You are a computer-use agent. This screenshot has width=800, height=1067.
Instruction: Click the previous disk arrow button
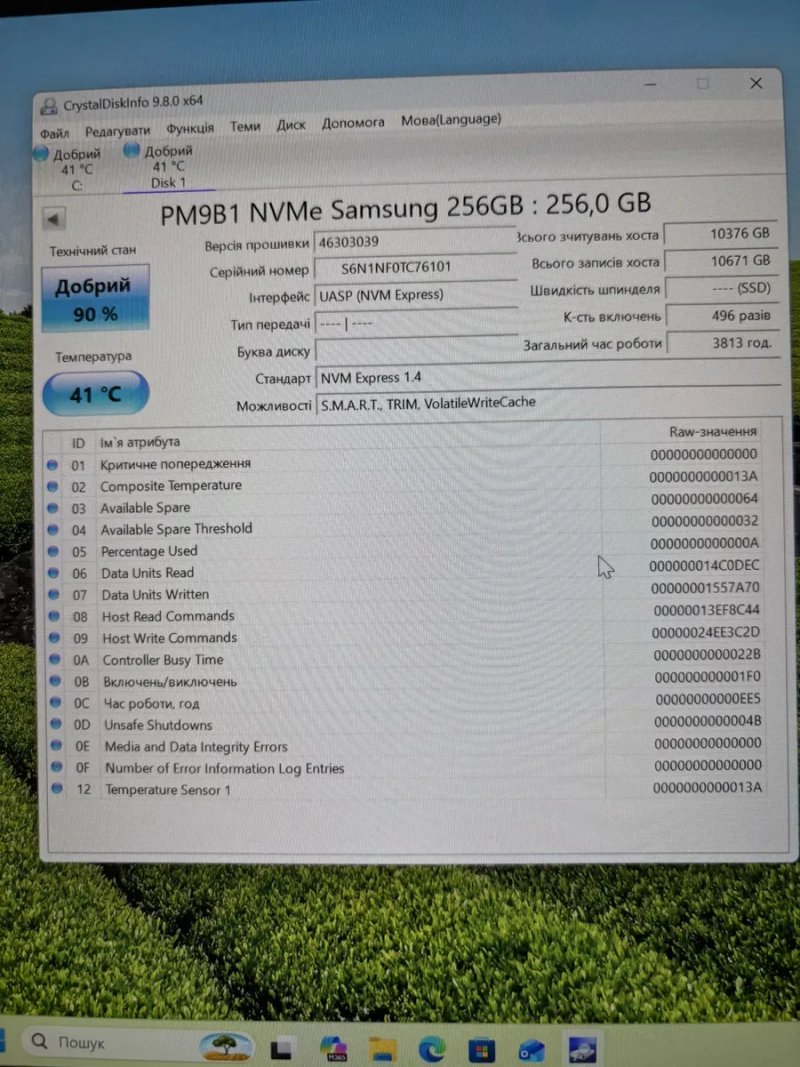[x=54, y=219]
